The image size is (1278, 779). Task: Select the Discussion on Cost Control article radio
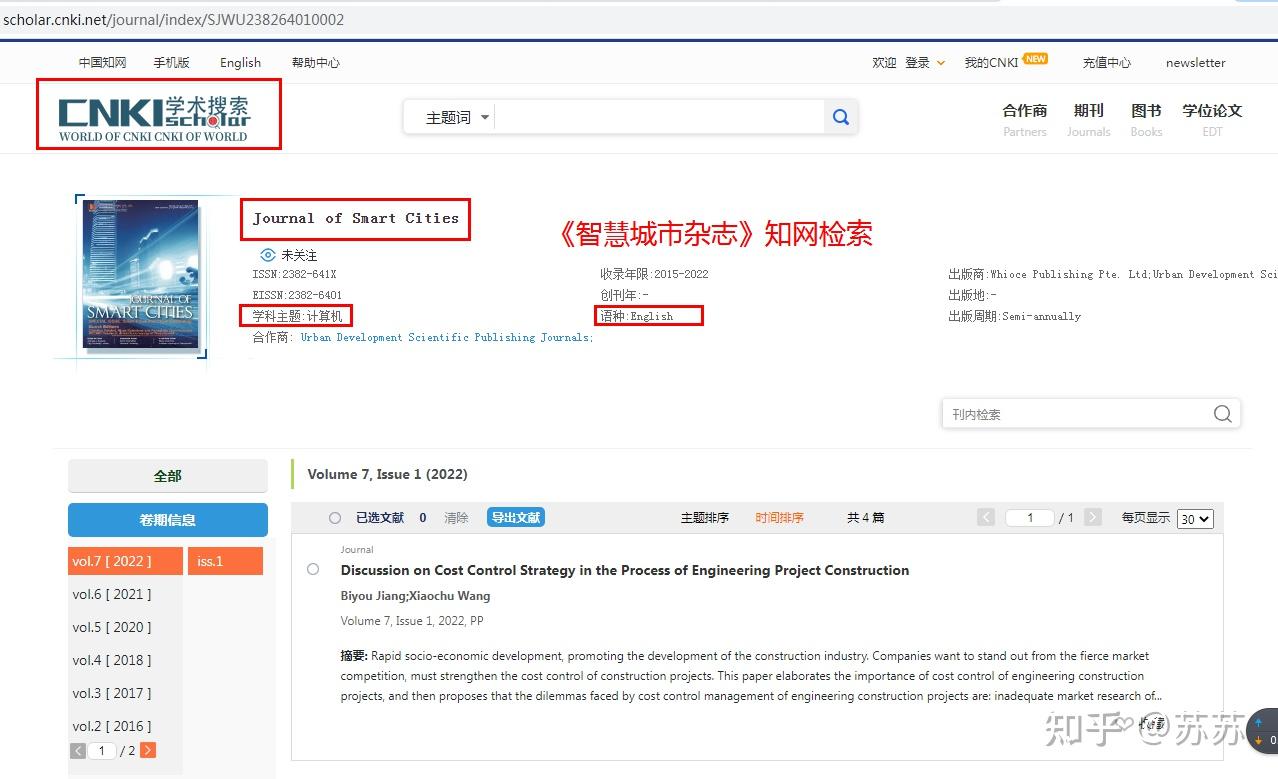click(313, 569)
